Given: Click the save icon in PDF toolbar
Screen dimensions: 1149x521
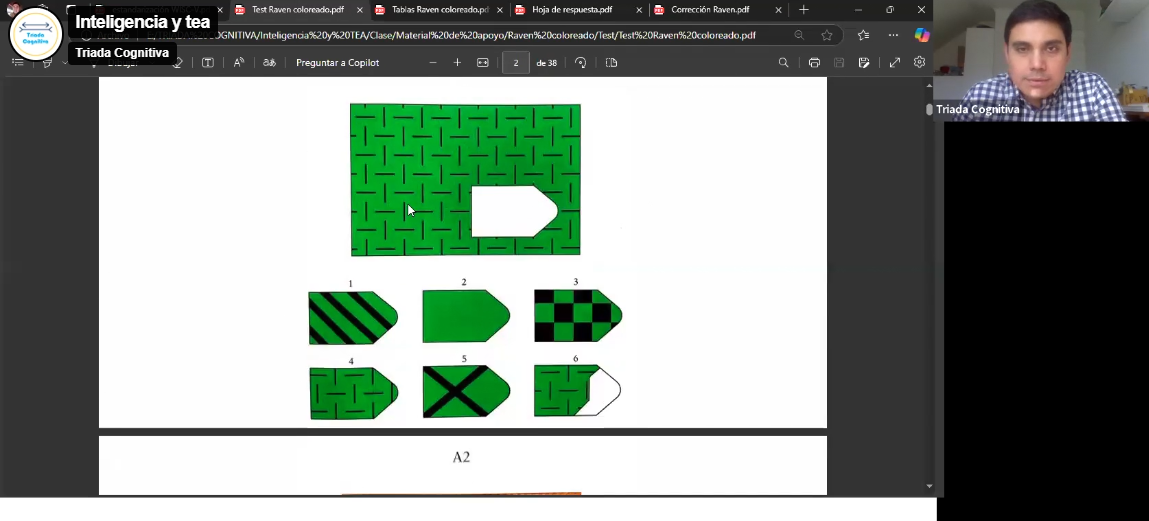Looking at the screenshot, I should 839,63.
